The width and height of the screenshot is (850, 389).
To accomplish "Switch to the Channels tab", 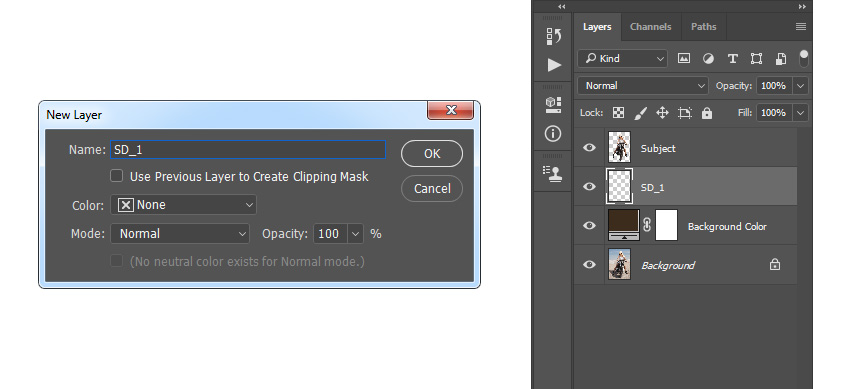I will [x=651, y=27].
